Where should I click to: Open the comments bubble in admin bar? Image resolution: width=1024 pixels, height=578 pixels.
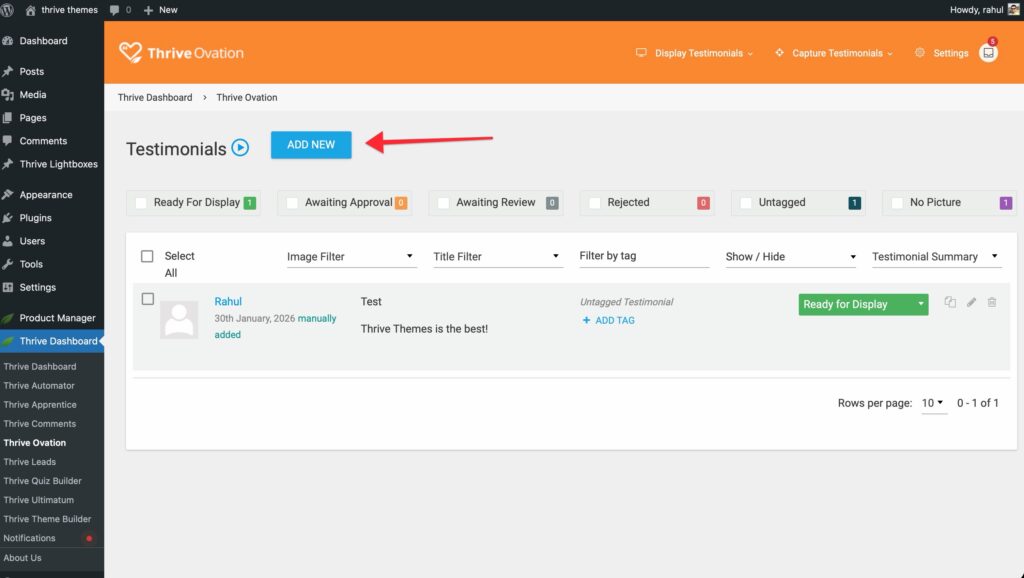click(119, 10)
